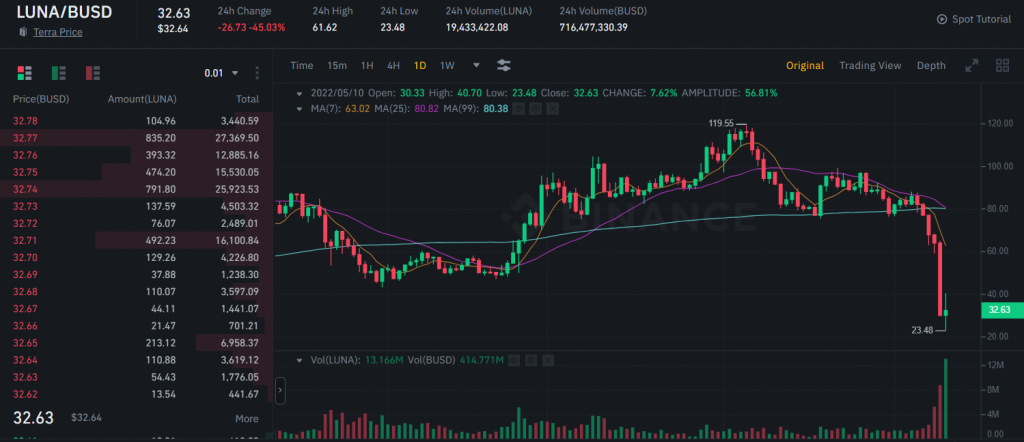Click the 119.55 high marker on chart
Image resolution: width=1024 pixels, height=442 pixels.
(x=720, y=122)
